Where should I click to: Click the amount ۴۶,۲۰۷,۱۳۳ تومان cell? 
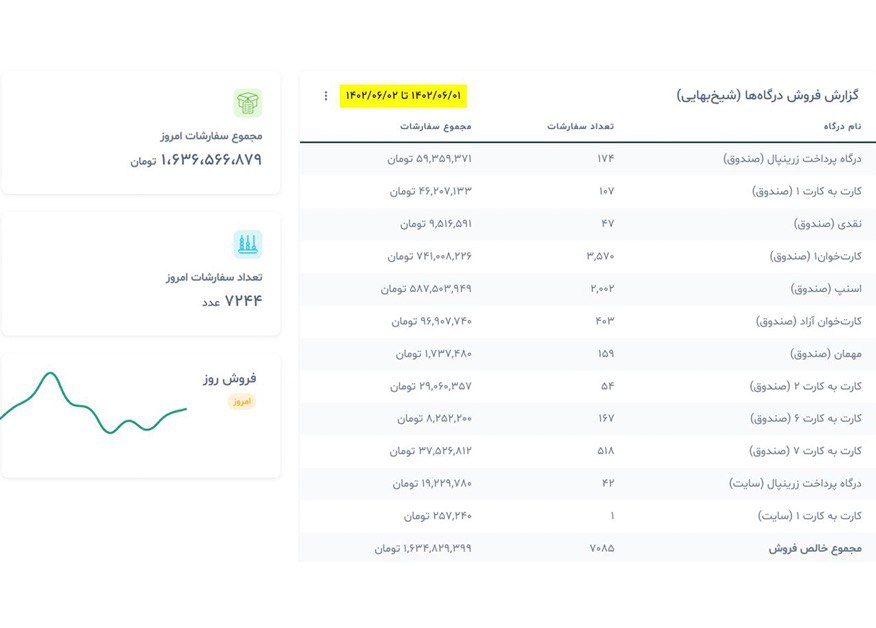431,191
